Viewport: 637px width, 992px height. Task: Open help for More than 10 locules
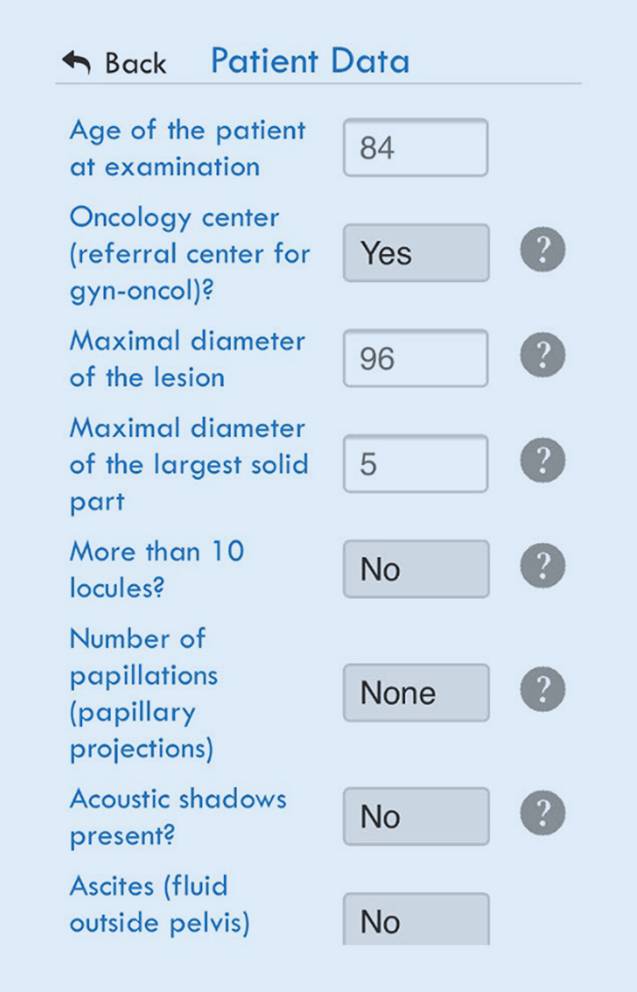click(542, 566)
